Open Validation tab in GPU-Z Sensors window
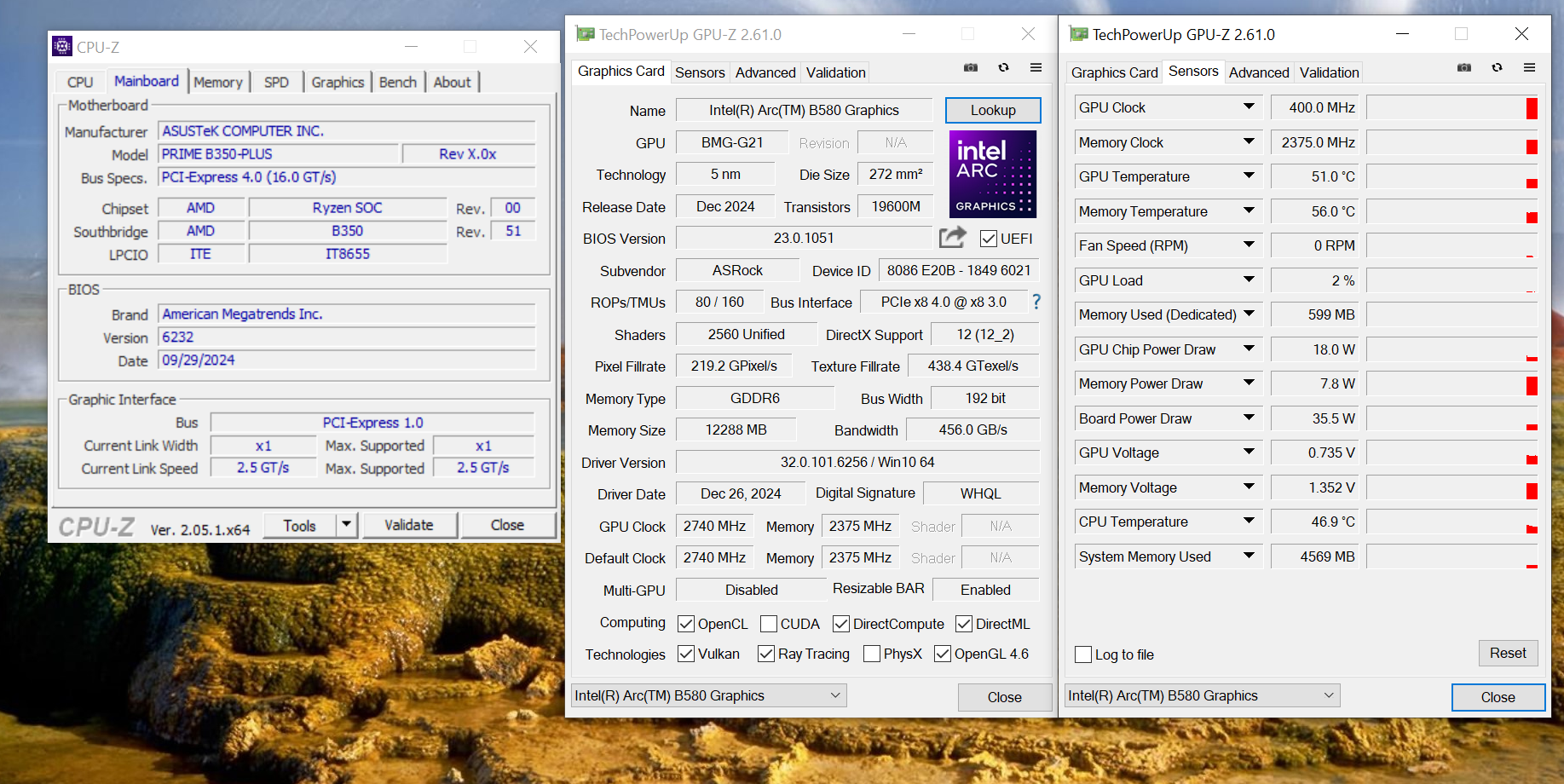This screenshot has width=1564, height=784. (x=1330, y=72)
